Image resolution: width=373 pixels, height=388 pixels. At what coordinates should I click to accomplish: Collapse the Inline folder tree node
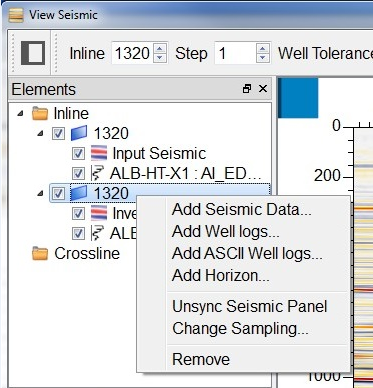(21, 114)
